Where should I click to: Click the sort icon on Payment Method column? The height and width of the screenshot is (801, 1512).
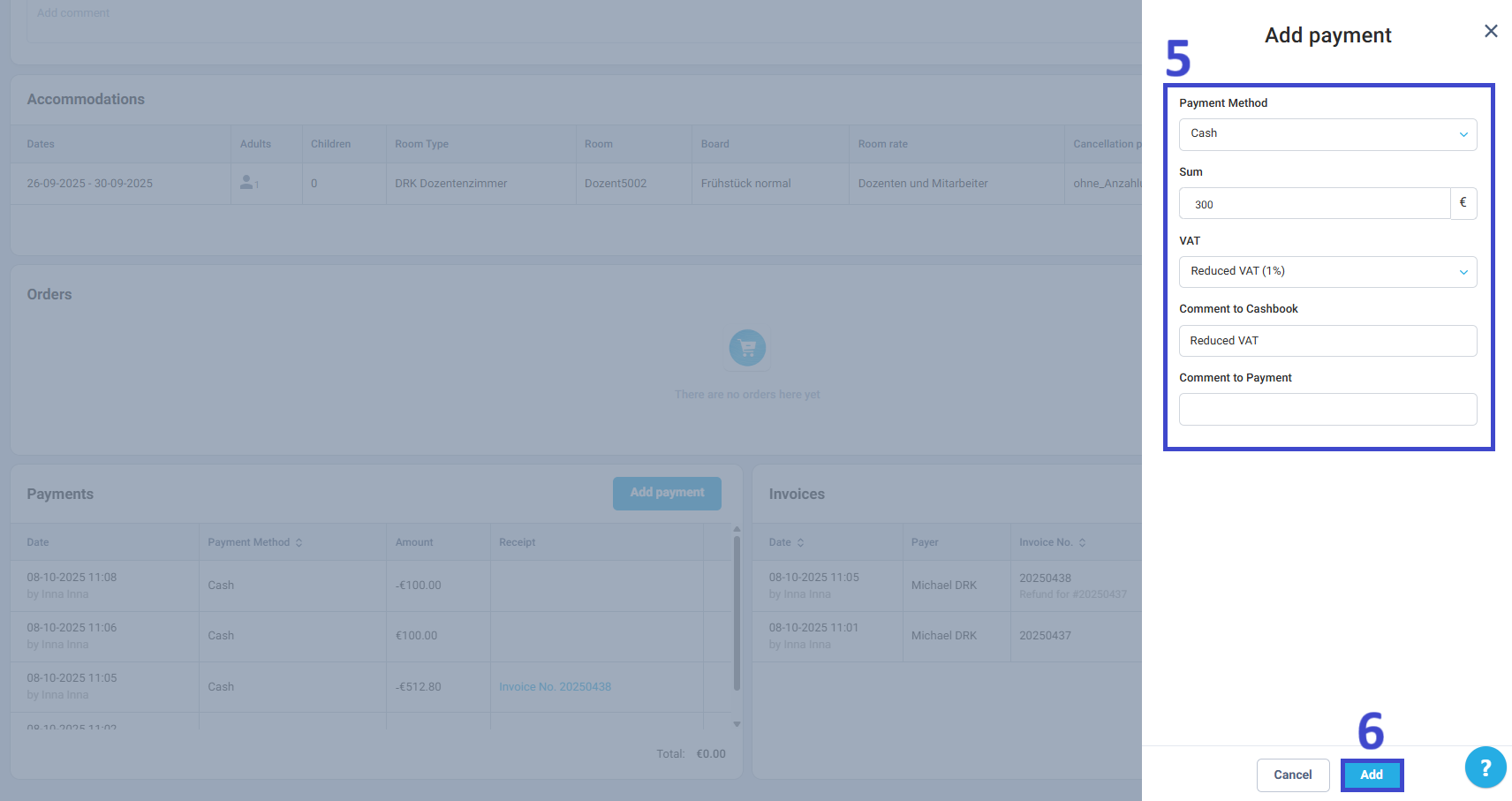(299, 541)
